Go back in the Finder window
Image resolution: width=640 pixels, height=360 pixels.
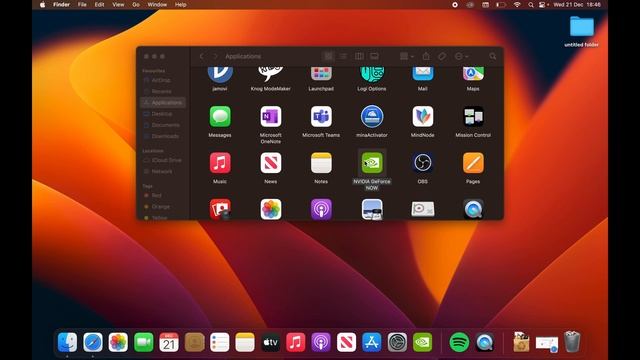[201, 56]
